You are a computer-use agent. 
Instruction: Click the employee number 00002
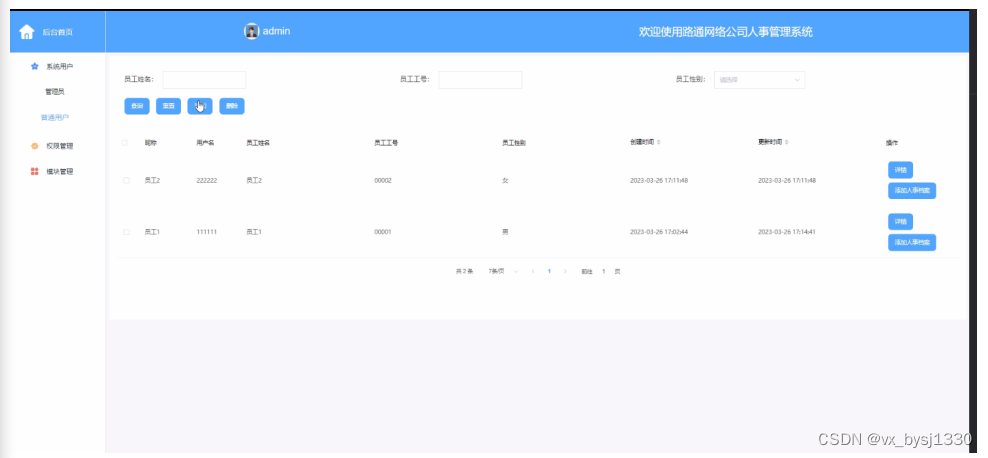tap(383, 180)
